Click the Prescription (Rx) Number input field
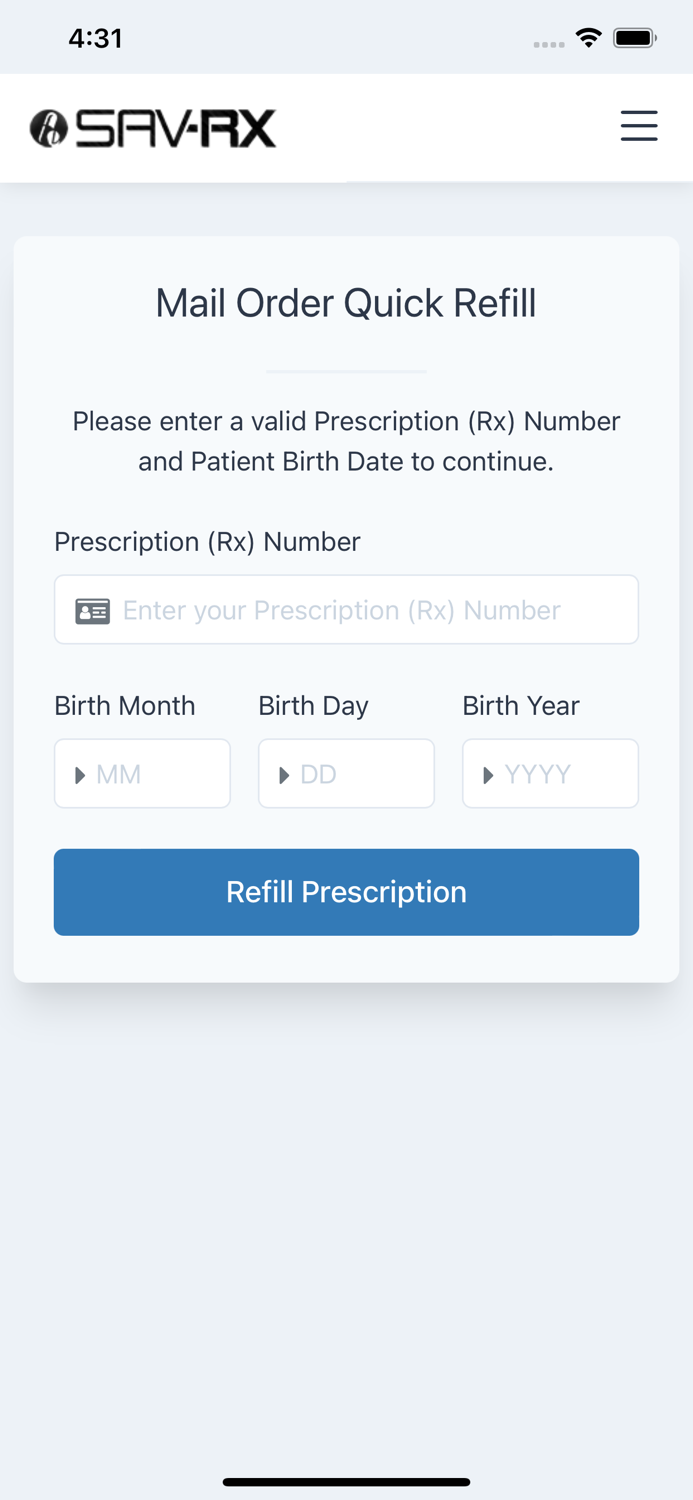The height and width of the screenshot is (1500, 693). 346,609
